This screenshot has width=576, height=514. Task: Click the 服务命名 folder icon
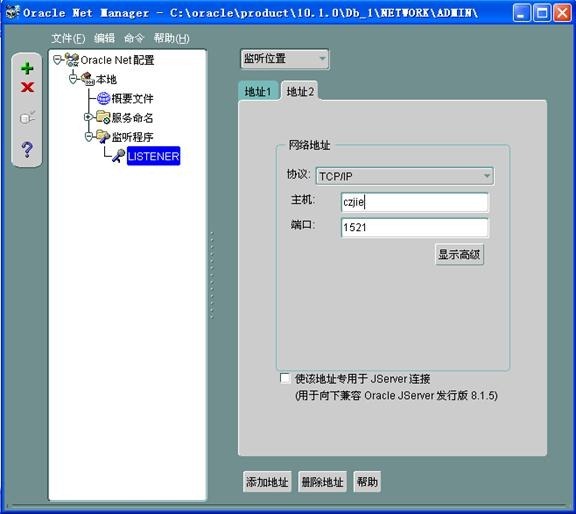pos(104,117)
